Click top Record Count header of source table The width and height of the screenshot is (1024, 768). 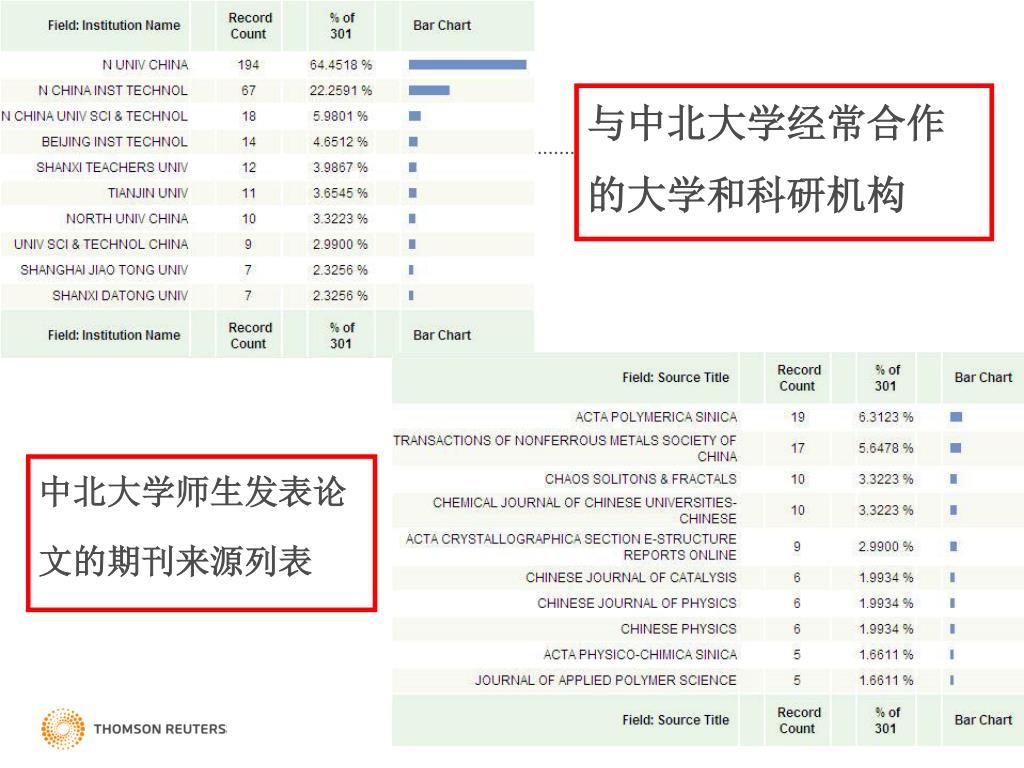pos(798,377)
